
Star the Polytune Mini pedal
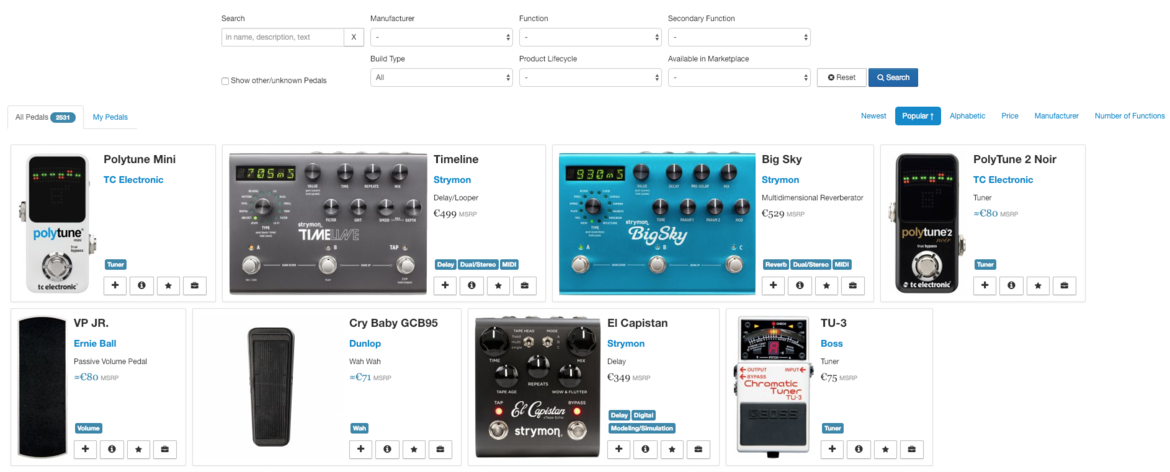pyautogui.click(x=169, y=285)
